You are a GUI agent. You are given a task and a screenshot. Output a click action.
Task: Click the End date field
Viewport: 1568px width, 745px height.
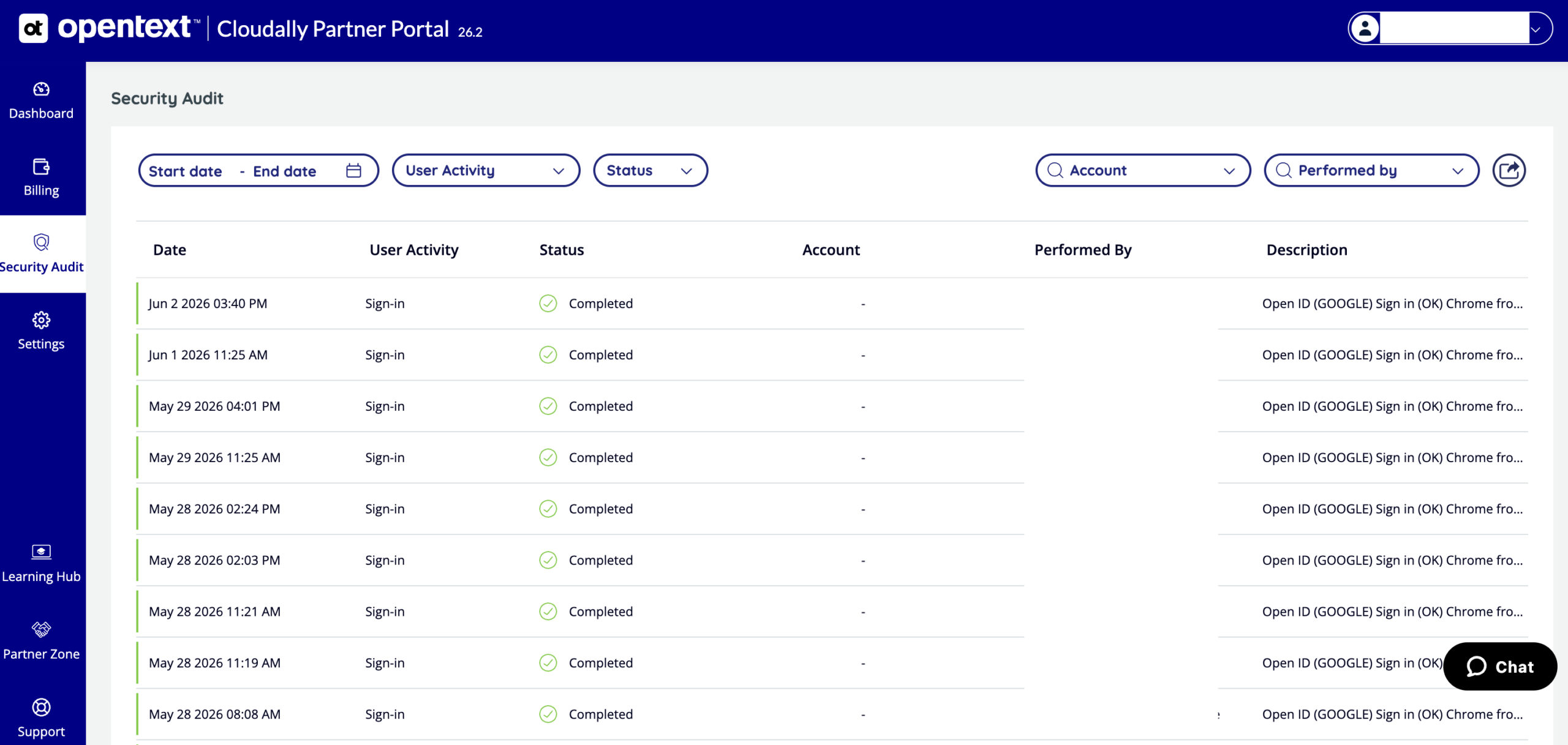pyautogui.click(x=285, y=171)
